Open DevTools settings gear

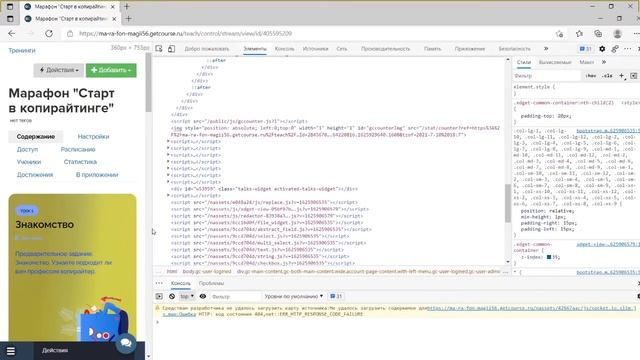(x=602, y=49)
